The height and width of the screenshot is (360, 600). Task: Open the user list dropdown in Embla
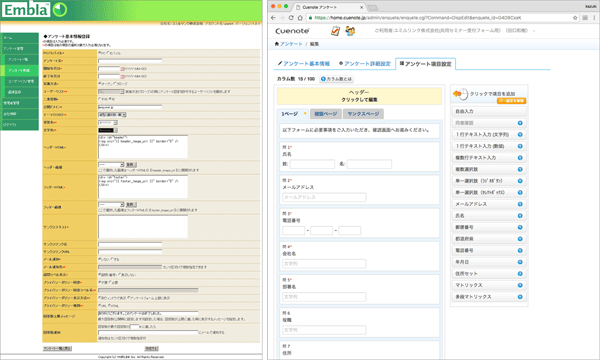click(111, 92)
